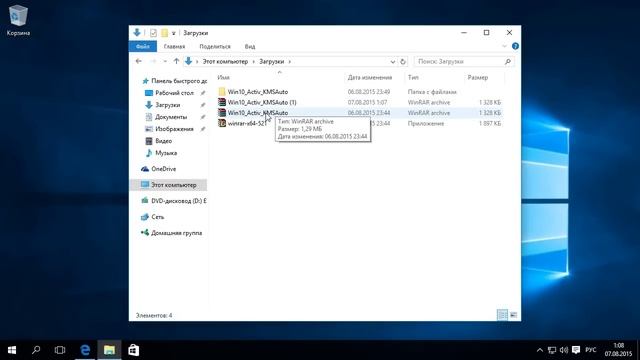
Task: Open the quick access toolbar dropdown arrow
Action: (x=173, y=33)
